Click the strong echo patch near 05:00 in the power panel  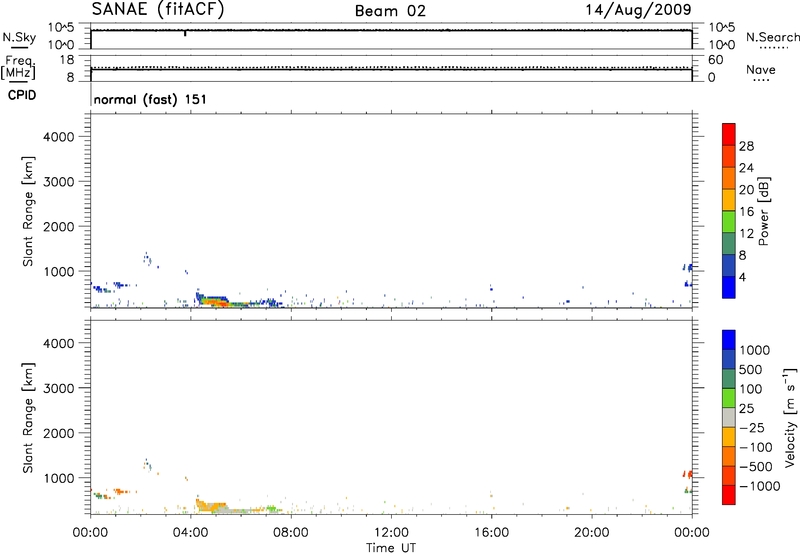[215, 301]
